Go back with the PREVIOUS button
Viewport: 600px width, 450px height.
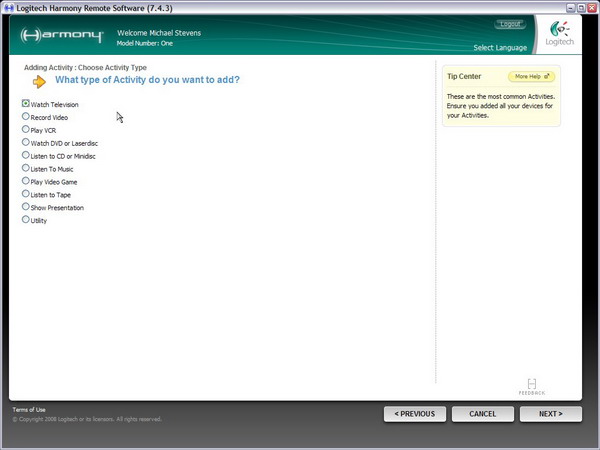(415, 414)
